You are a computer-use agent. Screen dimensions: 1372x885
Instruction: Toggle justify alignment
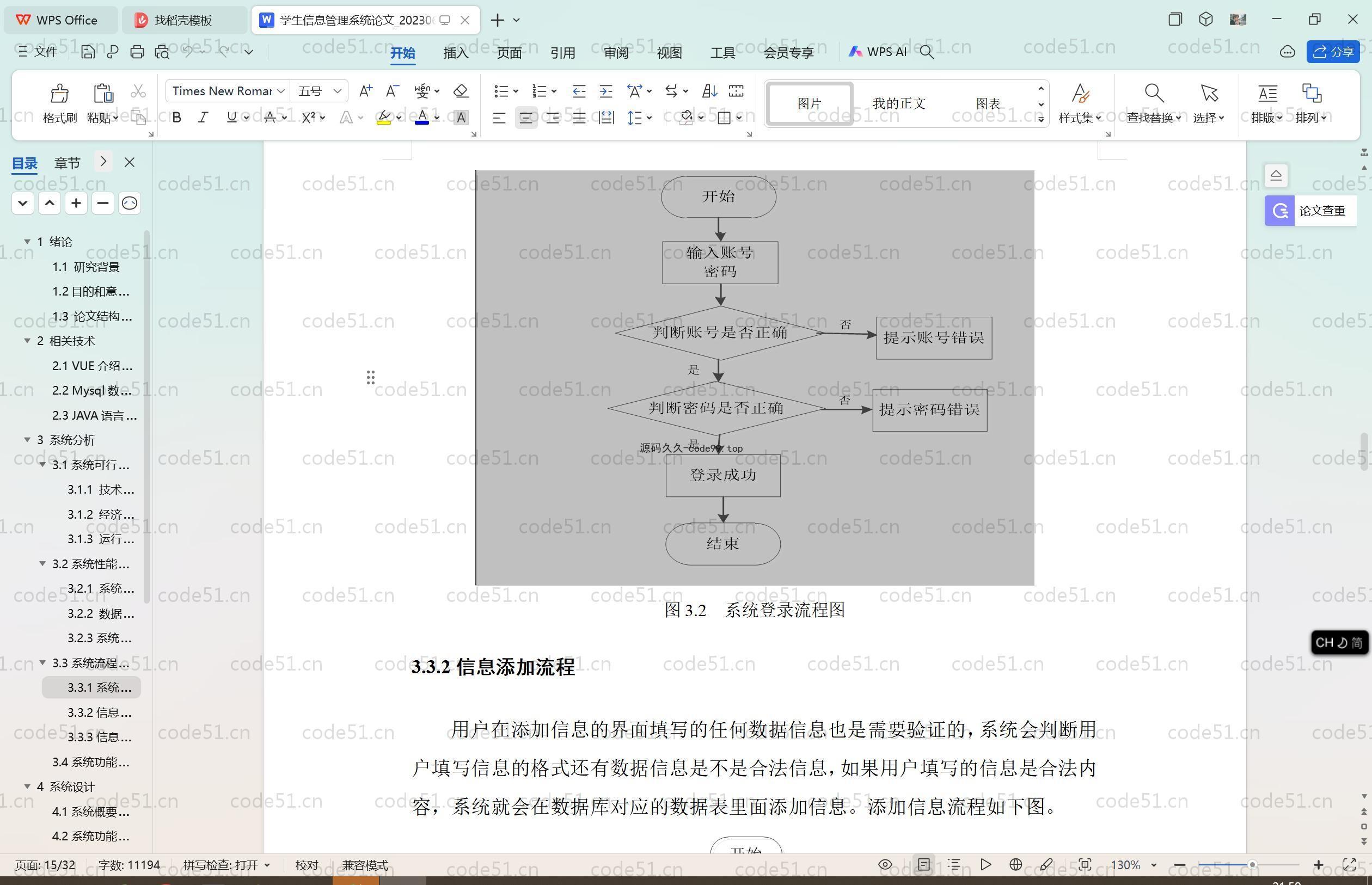[x=579, y=118]
